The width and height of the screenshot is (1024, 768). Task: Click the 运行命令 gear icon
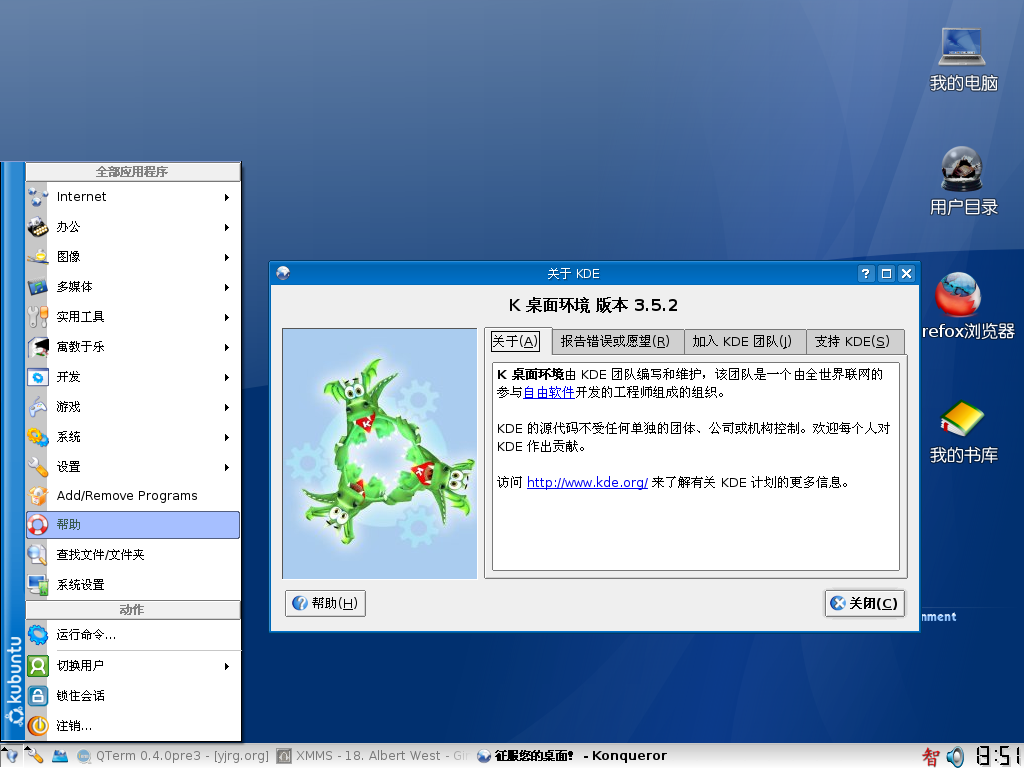[x=38, y=634]
